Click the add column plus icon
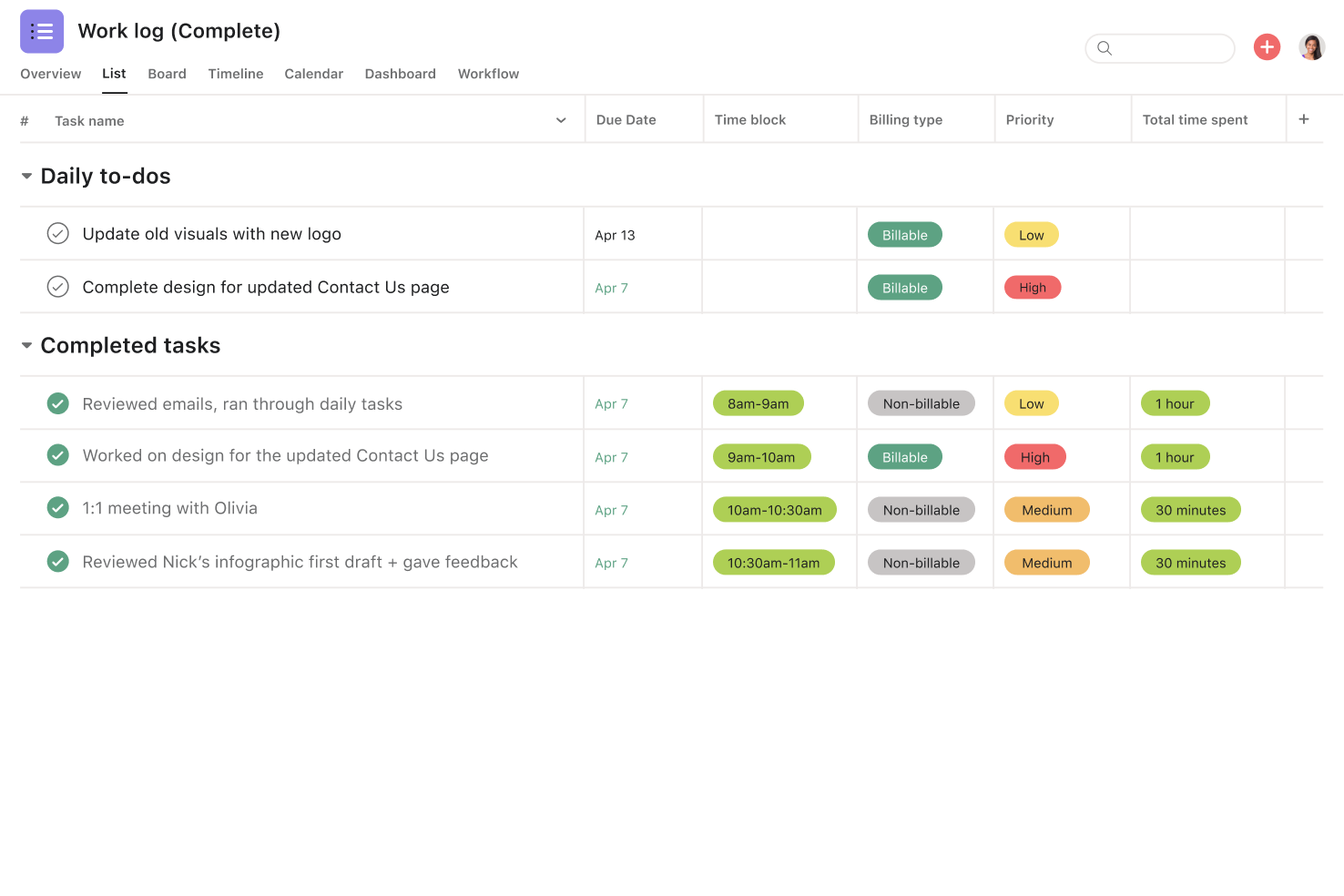Viewport: 1344px width, 896px height. 1304,118
